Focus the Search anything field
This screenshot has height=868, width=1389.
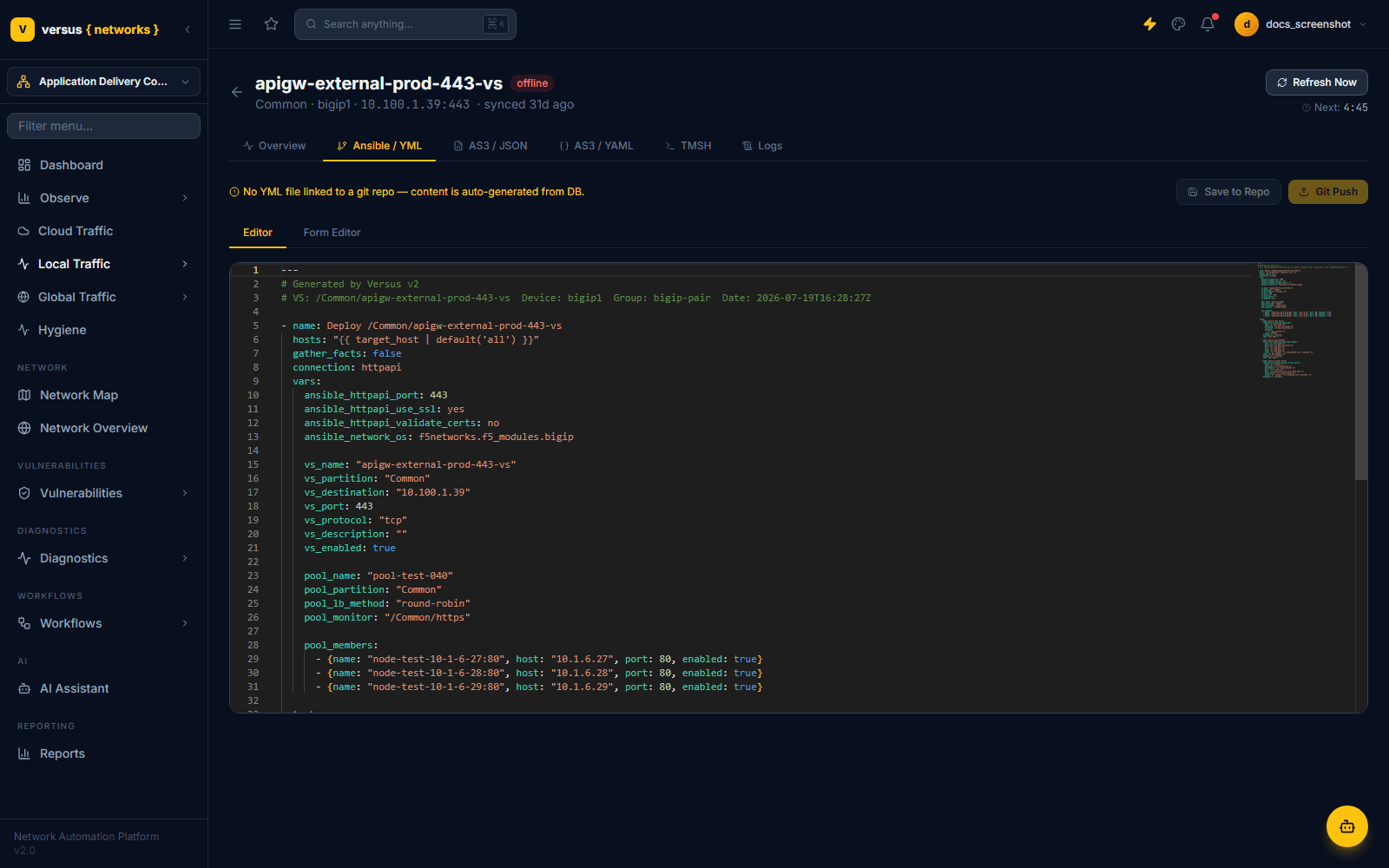tap(405, 24)
